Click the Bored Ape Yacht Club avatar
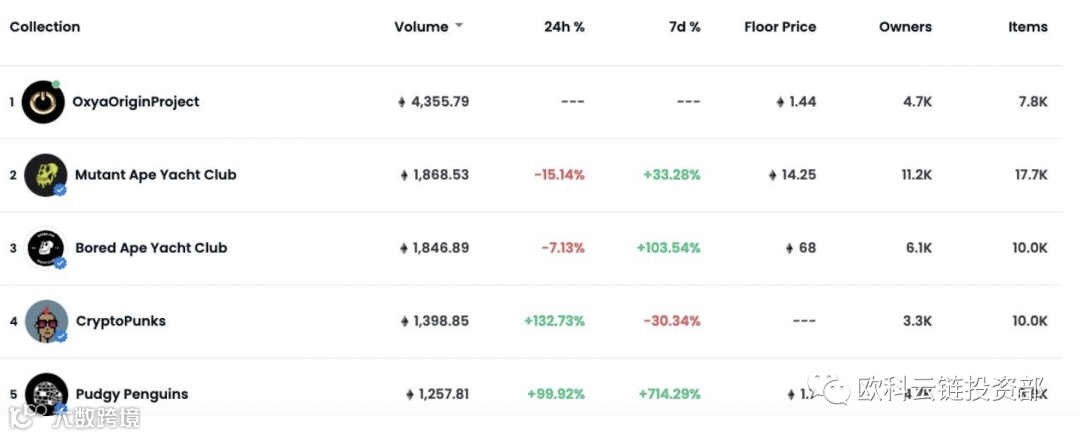 click(45, 248)
